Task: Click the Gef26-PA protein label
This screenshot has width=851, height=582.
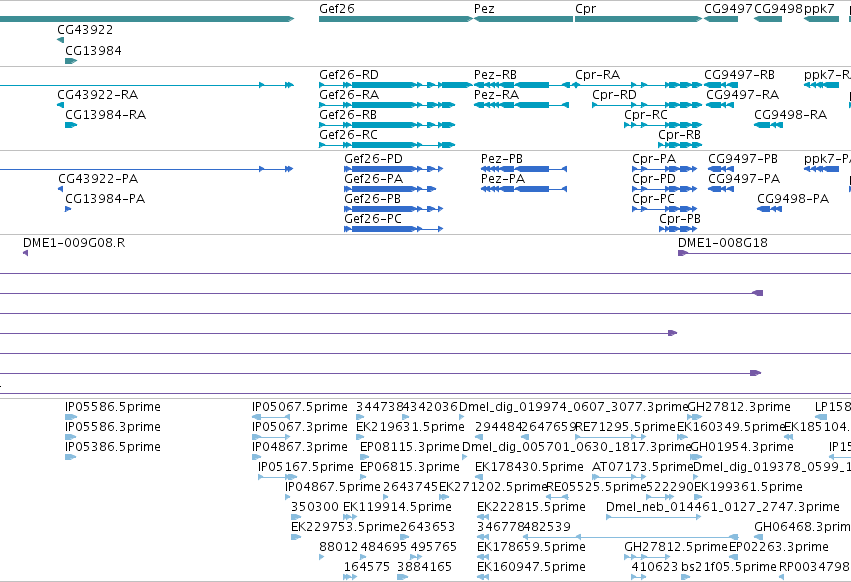Action: 373,179
